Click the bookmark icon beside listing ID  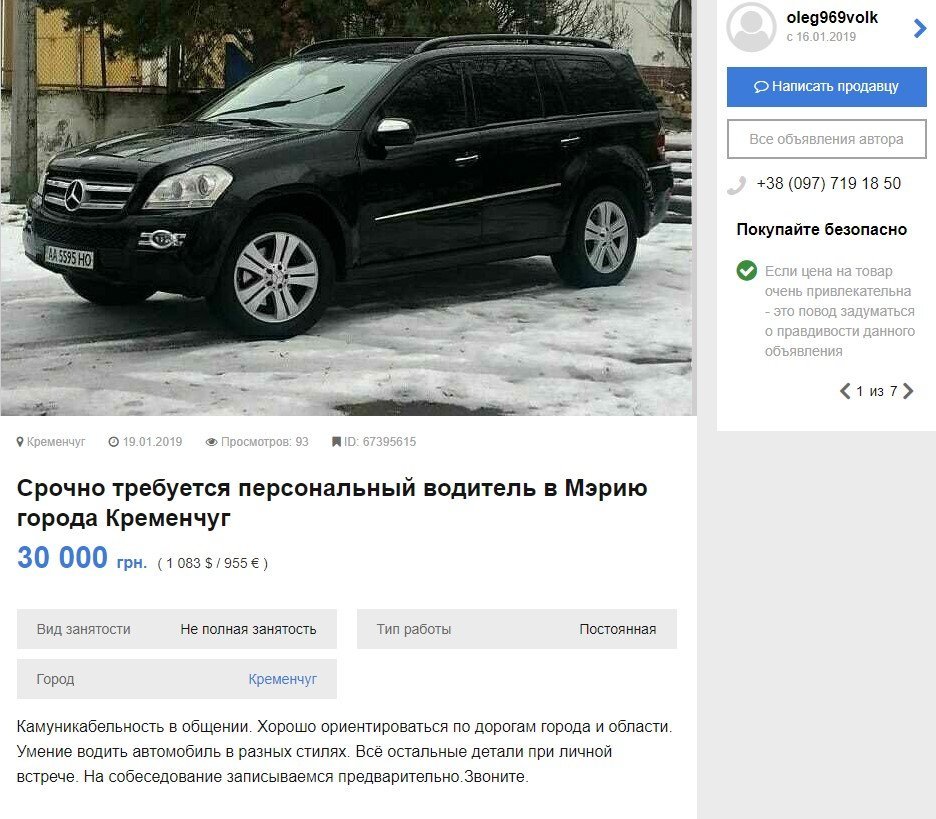[336, 442]
